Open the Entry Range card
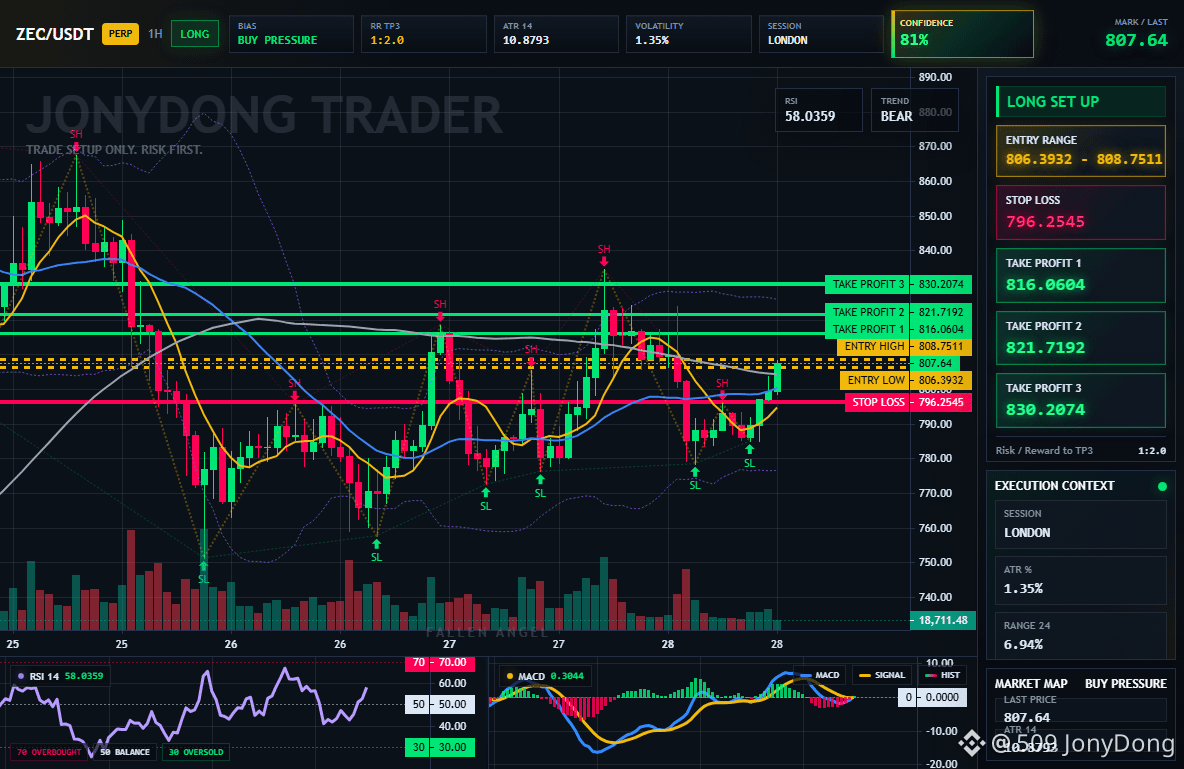Screen dimensions: 1184x769 tap(1081, 151)
